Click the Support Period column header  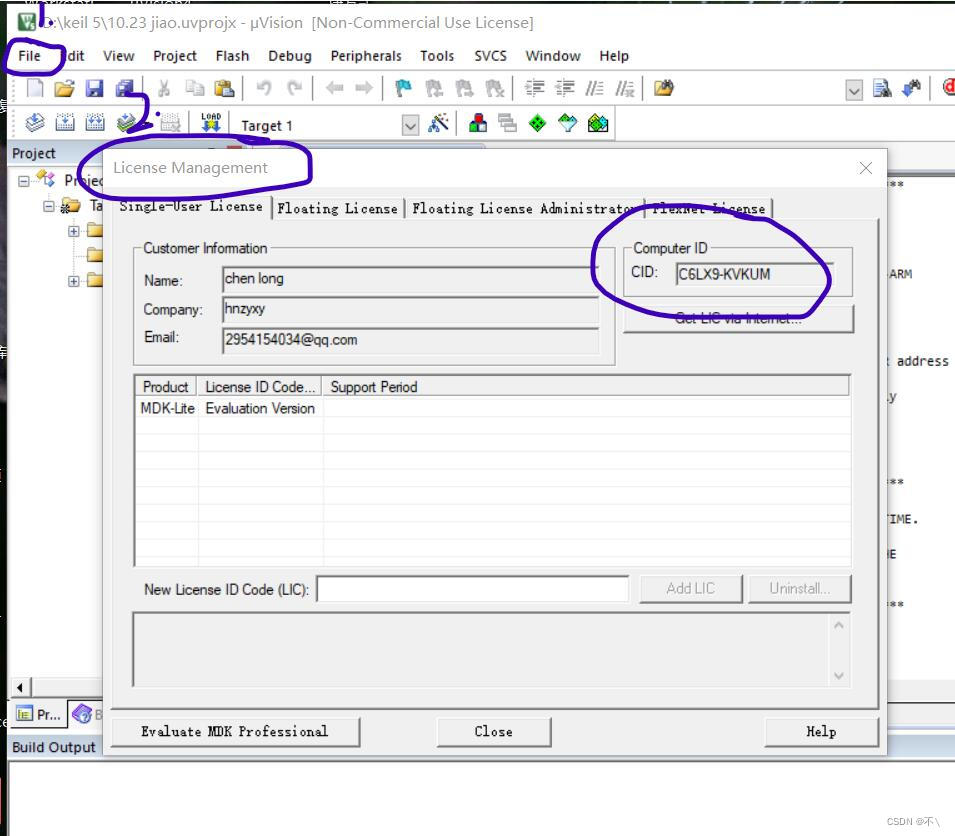tap(585, 387)
